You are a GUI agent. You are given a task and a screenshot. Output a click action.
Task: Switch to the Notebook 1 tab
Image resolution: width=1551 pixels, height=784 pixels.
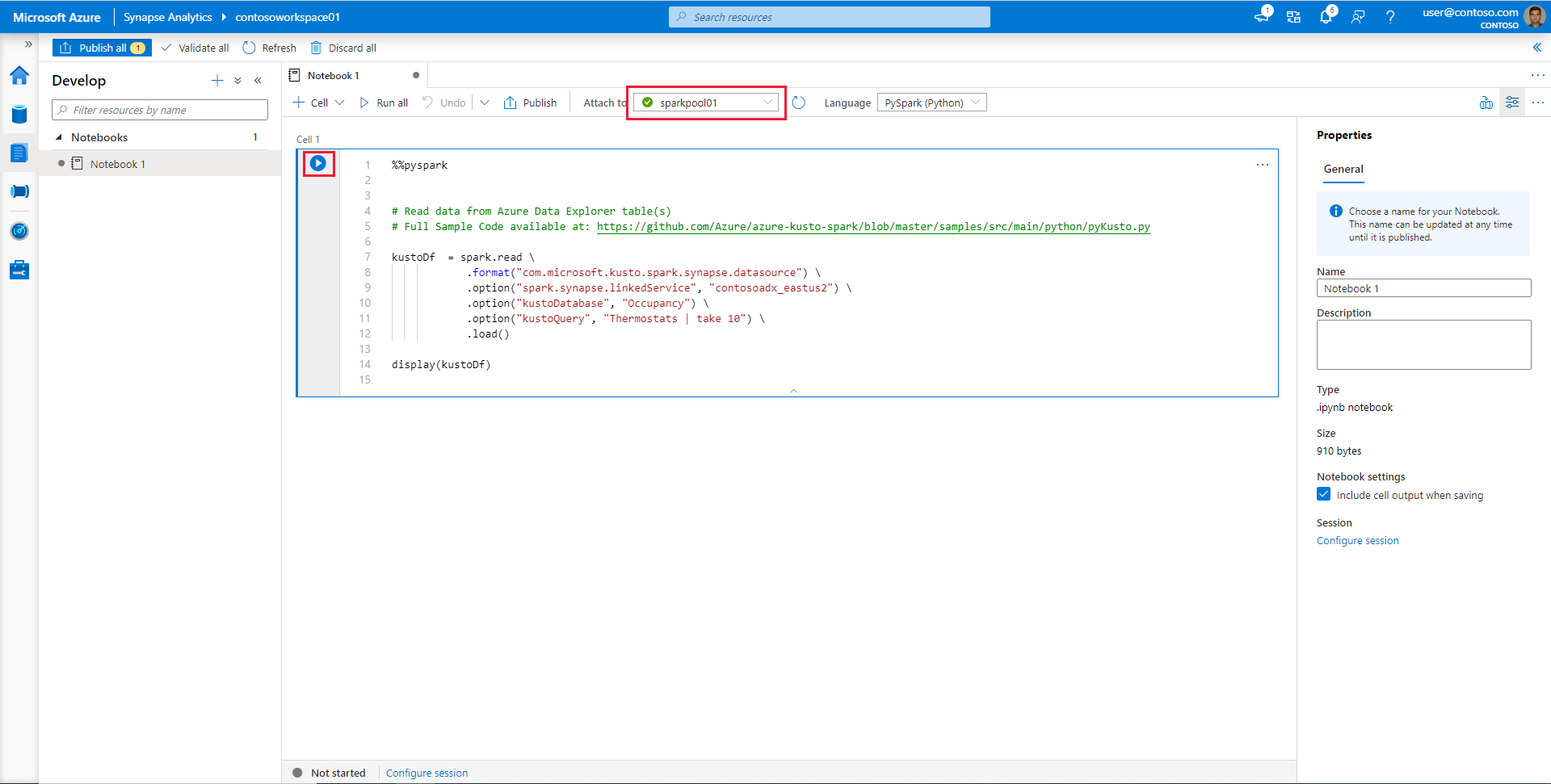coord(333,76)
